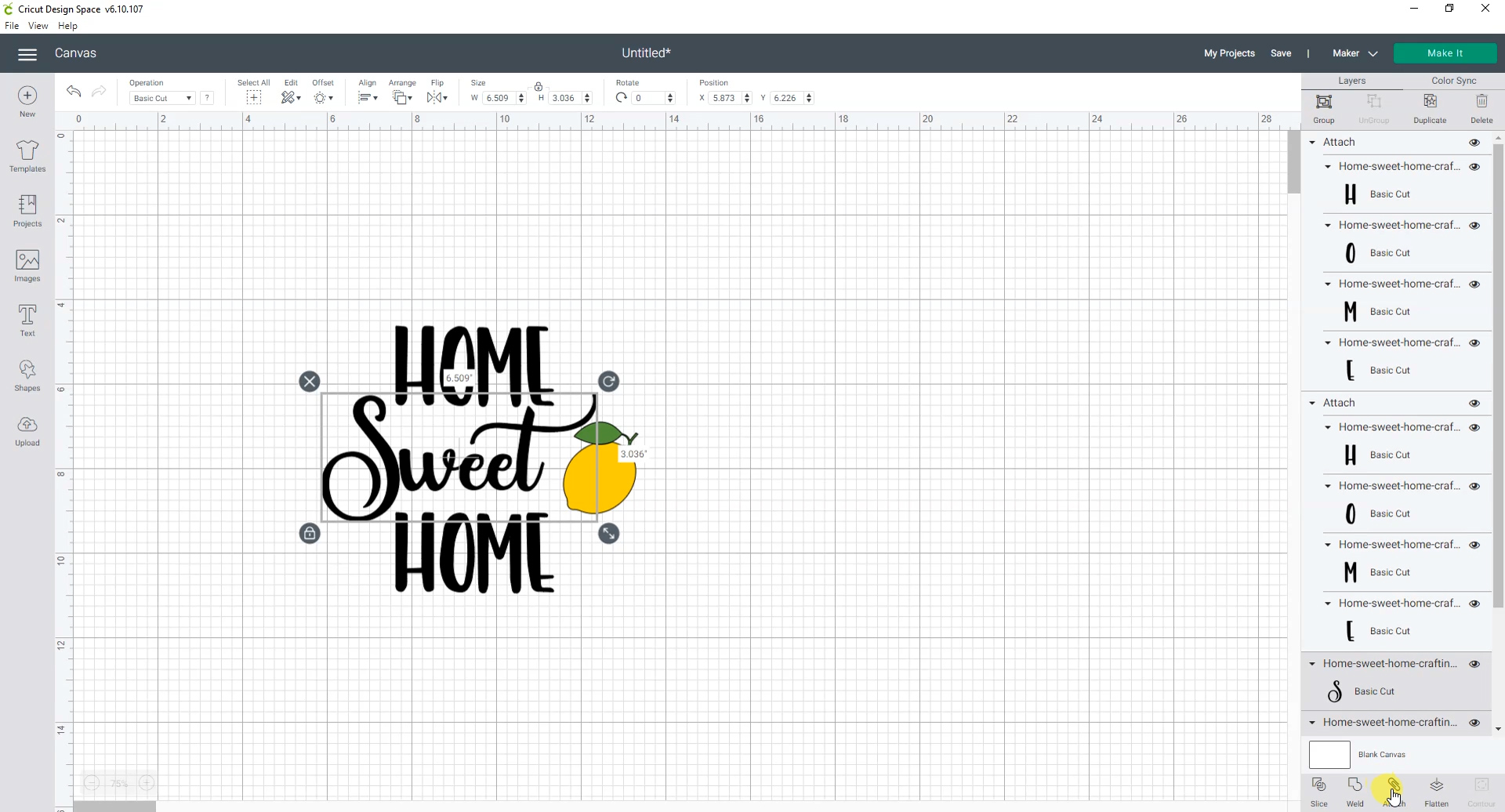Screen dimensions: 1505x812
Task: Go to My Projects
Action: (x=1229, y=53)
